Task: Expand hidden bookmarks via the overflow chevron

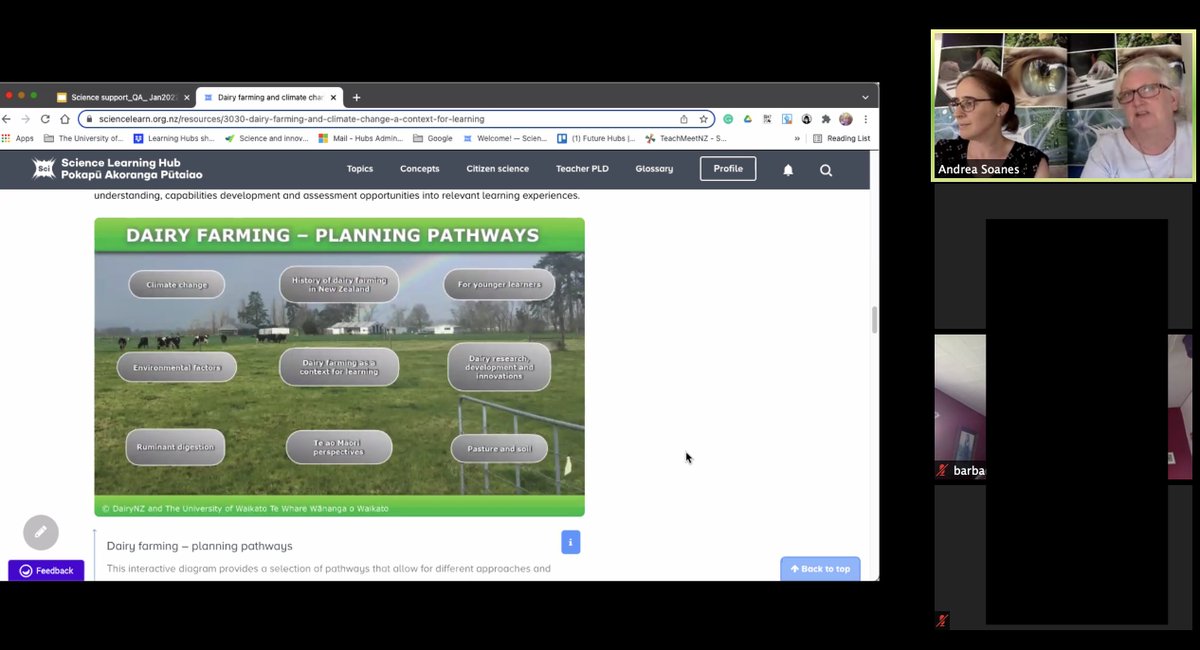Action: 798,138
